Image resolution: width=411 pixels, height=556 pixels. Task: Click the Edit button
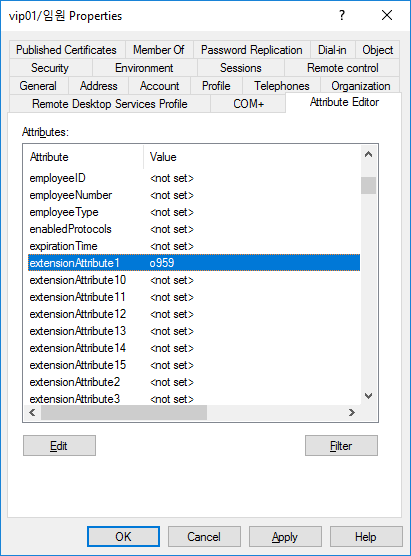click(59, 445)
